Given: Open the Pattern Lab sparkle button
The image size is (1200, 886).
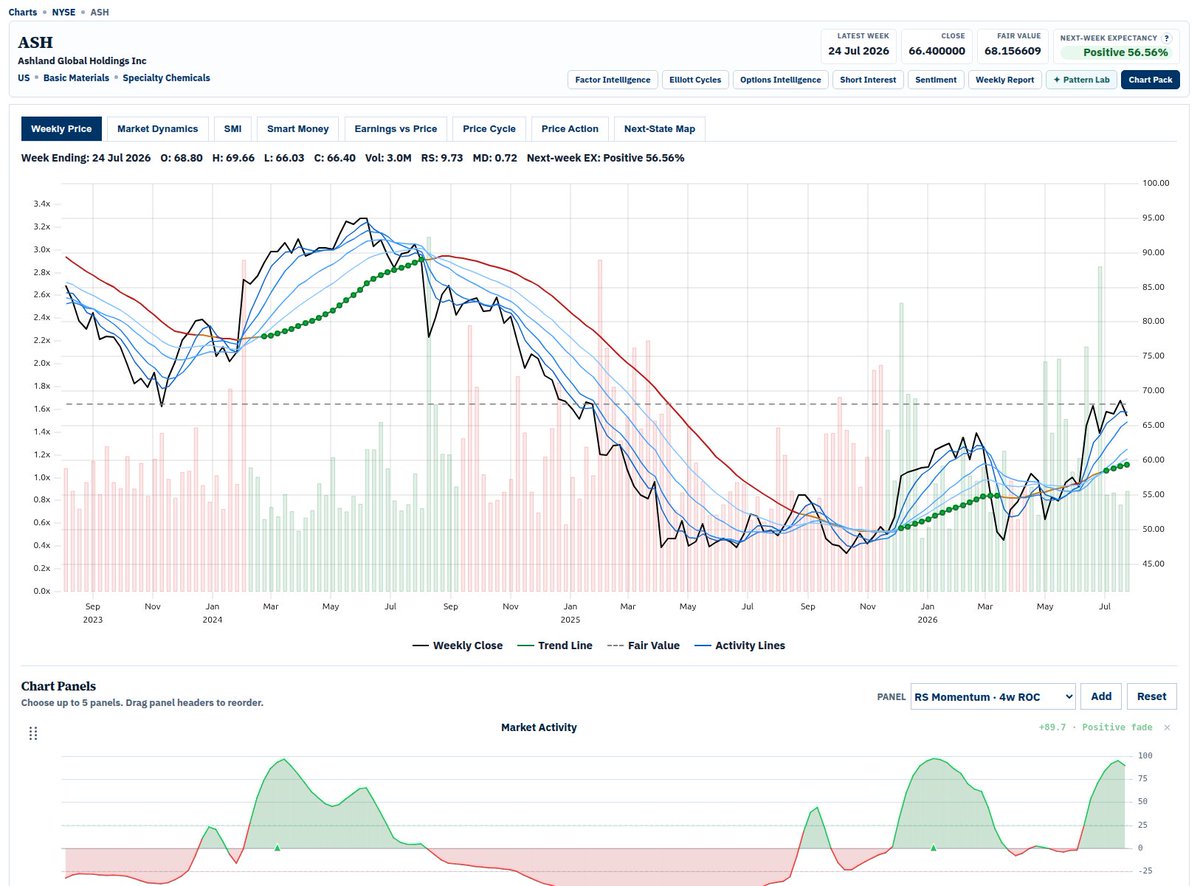Looking at the screenshot, I should pyautogui.click(x=1081, y=80).
